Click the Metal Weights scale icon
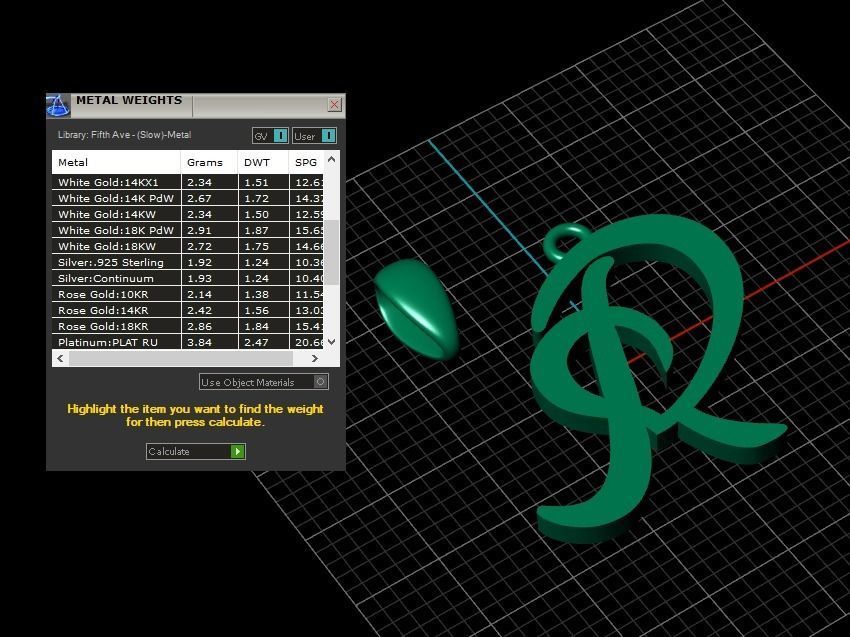The height and width of the screenshot is (637, 850). (58, 105)
